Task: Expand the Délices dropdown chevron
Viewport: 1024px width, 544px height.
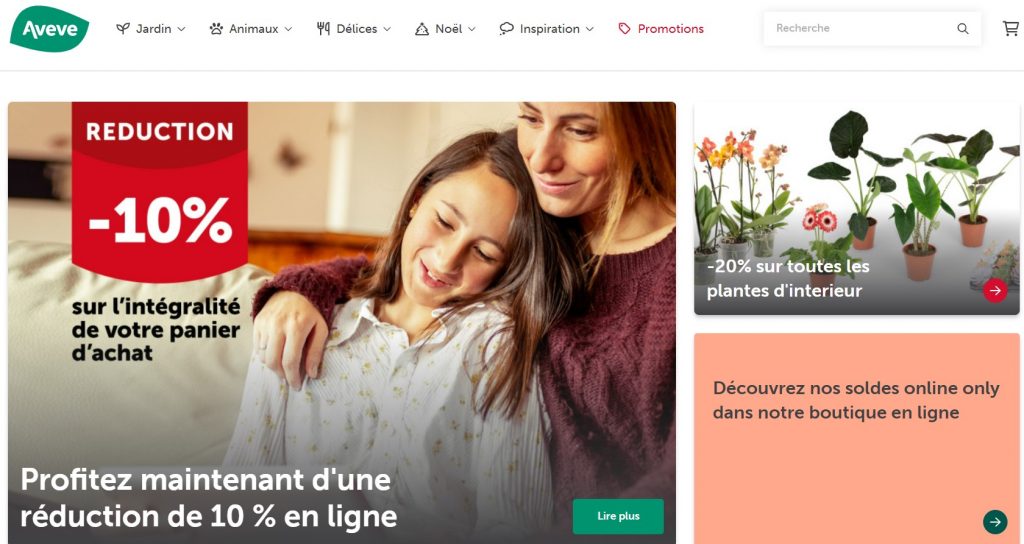Action: 387,29
